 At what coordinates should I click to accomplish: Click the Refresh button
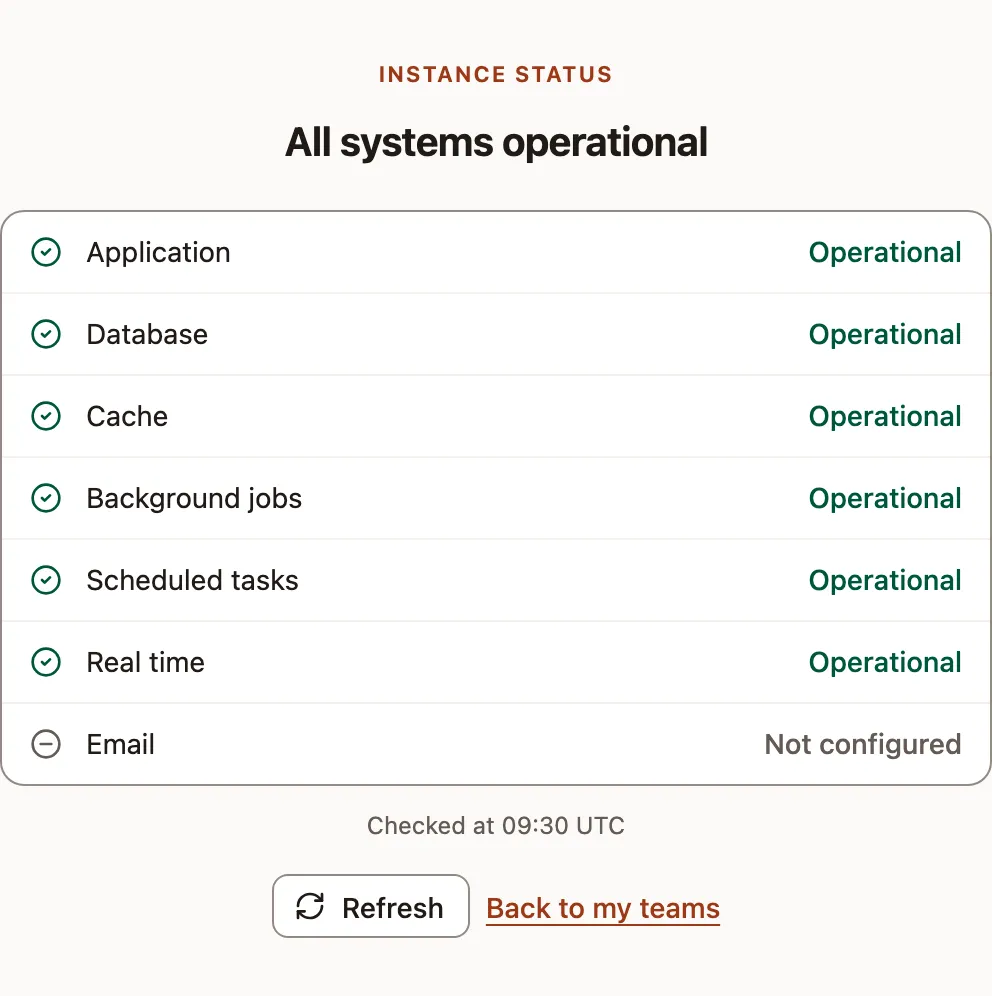tap(371, 906)
